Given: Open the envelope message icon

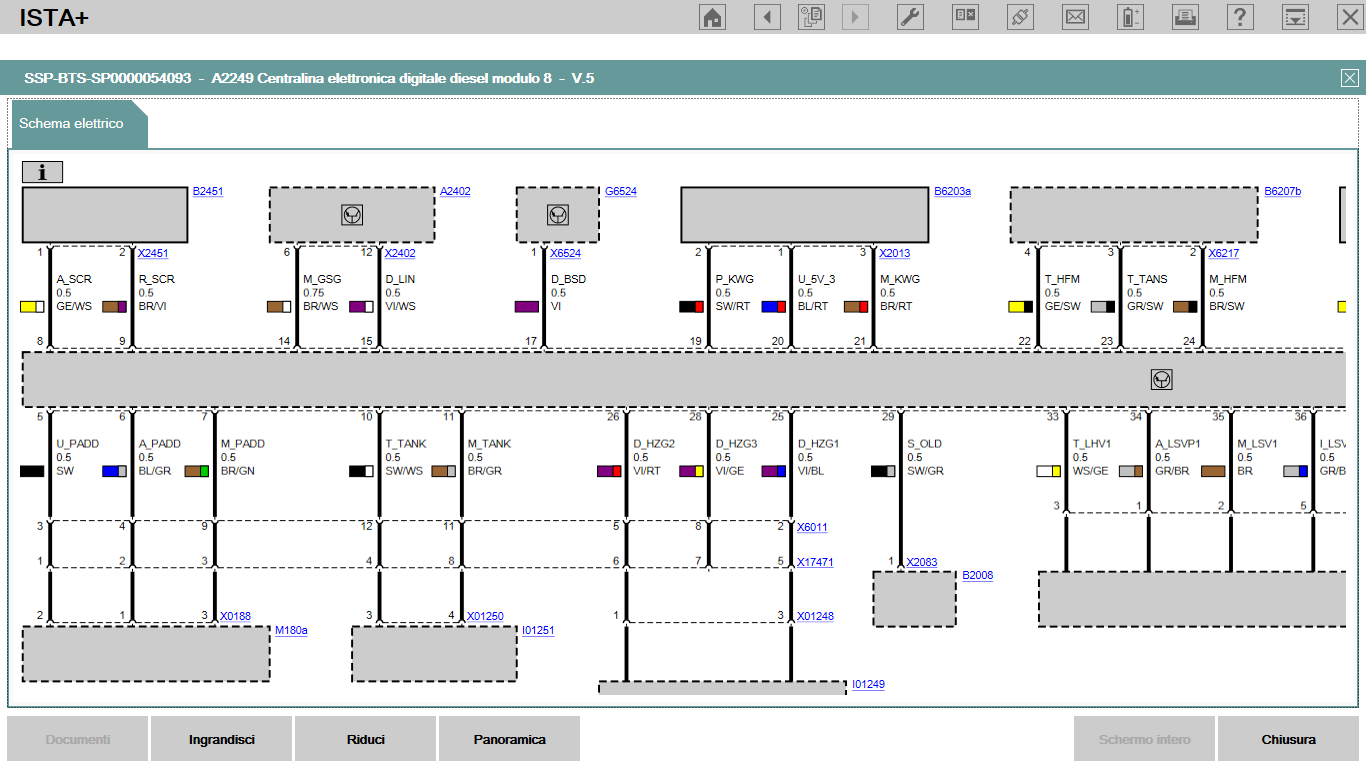Looking at the screenshot, I should coord(1075,17).
